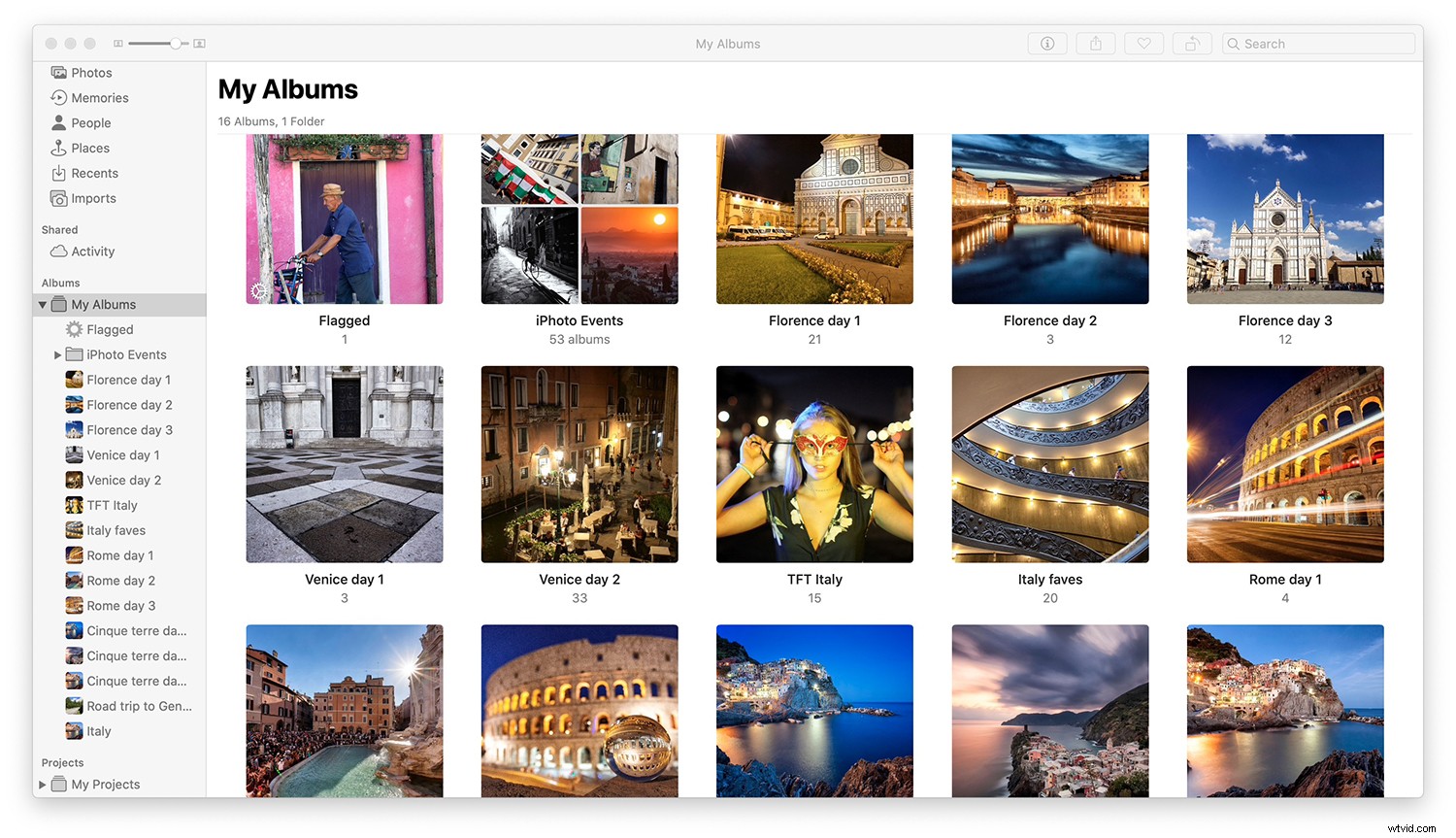
Task: Click the Rotate icon in the toolbar
Action: point(1192,43)
